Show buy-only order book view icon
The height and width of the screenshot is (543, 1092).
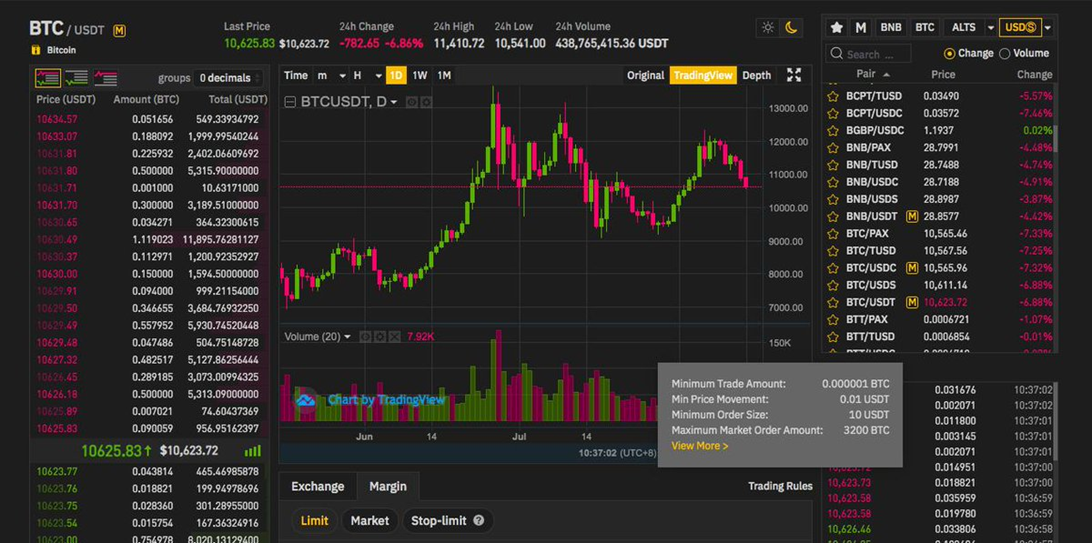76,78
